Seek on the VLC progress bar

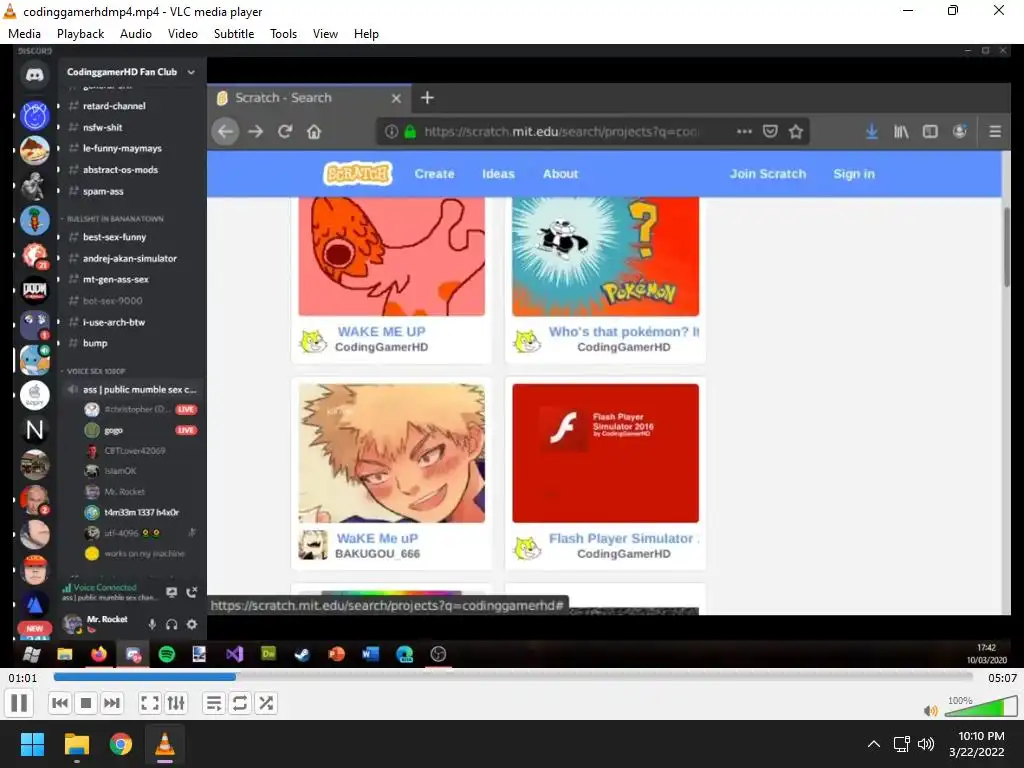[x=513, y=677]
